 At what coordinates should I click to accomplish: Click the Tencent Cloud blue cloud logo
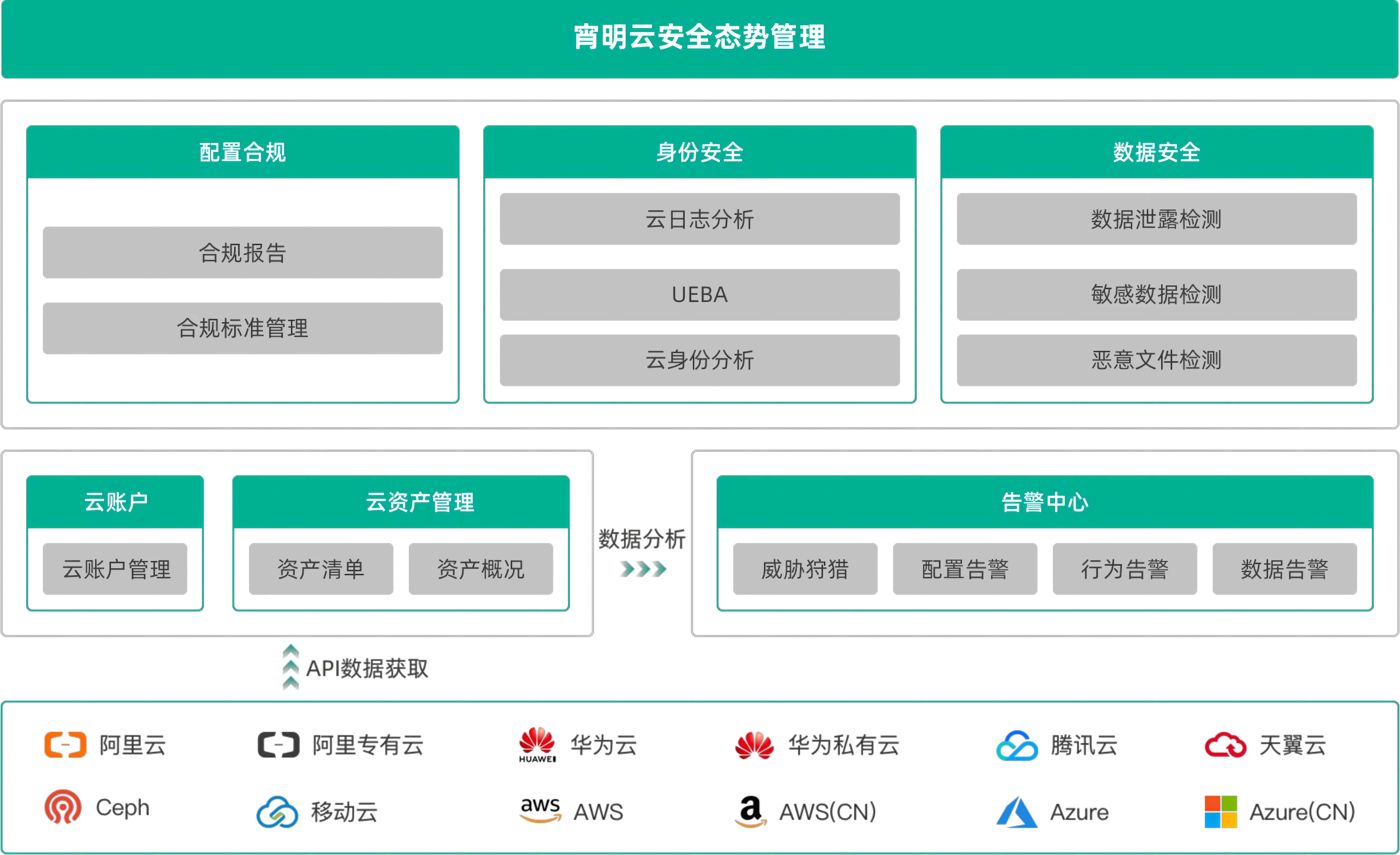click(1017, 745)
